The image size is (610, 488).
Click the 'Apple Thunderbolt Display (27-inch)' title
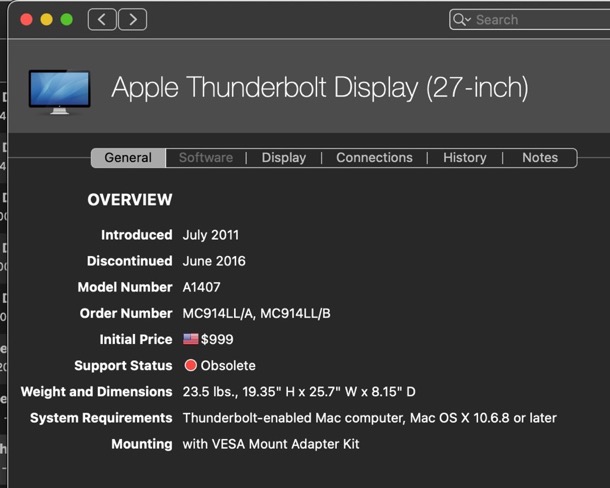(x=320, y=87)
